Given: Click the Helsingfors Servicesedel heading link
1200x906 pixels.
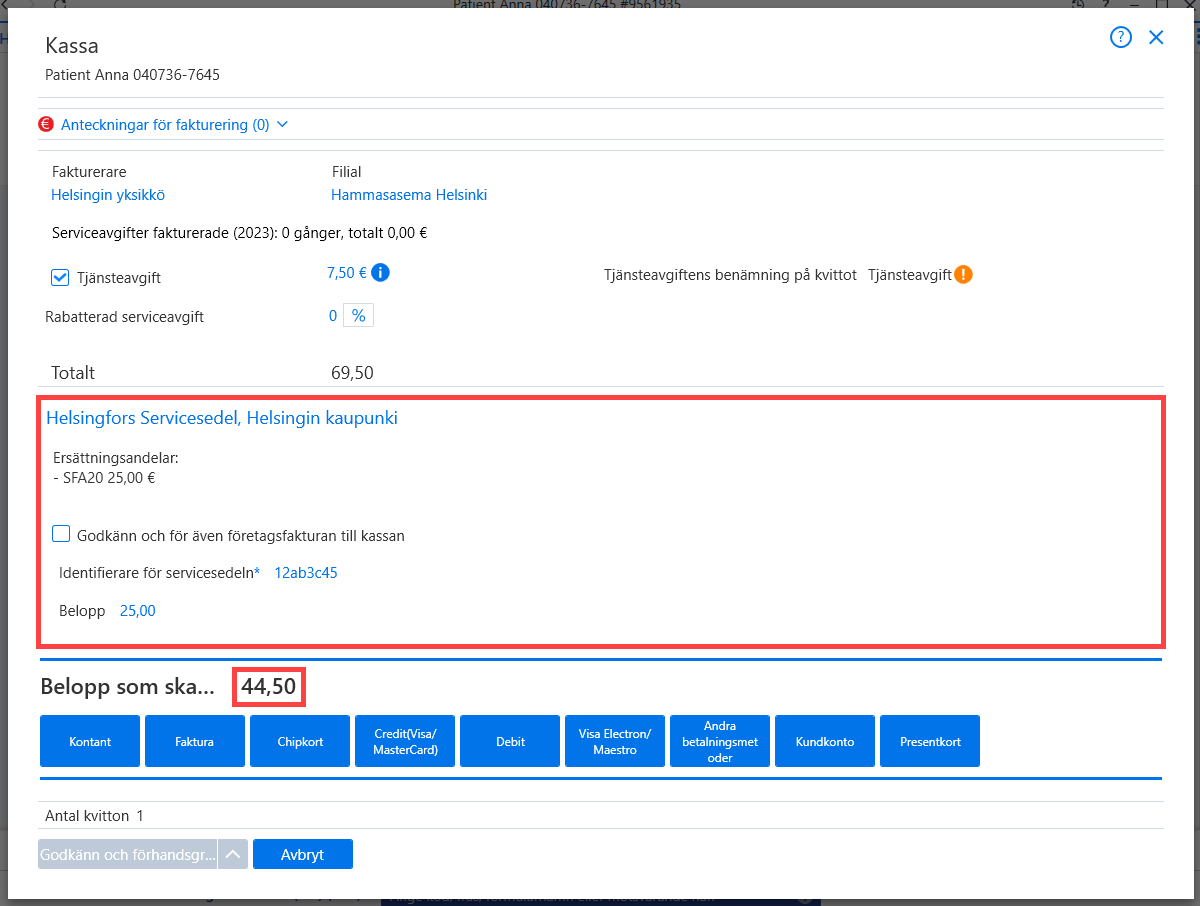Looking at the screenshot, I should (x=222, y=418).
